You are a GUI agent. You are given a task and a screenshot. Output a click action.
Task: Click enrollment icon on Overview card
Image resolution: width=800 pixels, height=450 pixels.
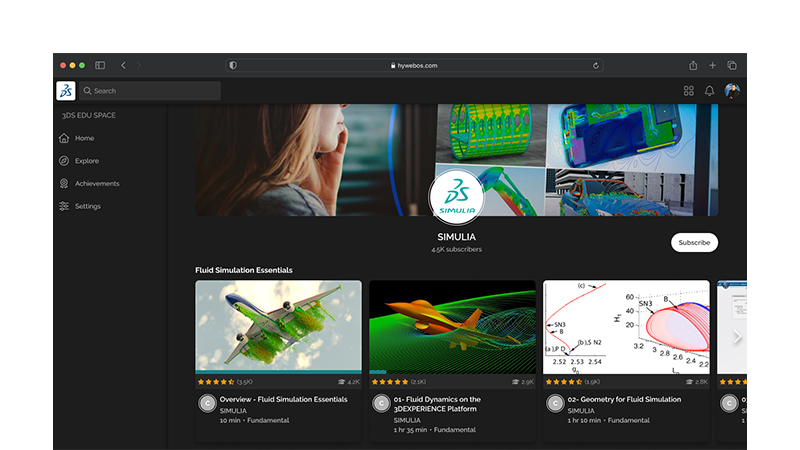point(341,382)
